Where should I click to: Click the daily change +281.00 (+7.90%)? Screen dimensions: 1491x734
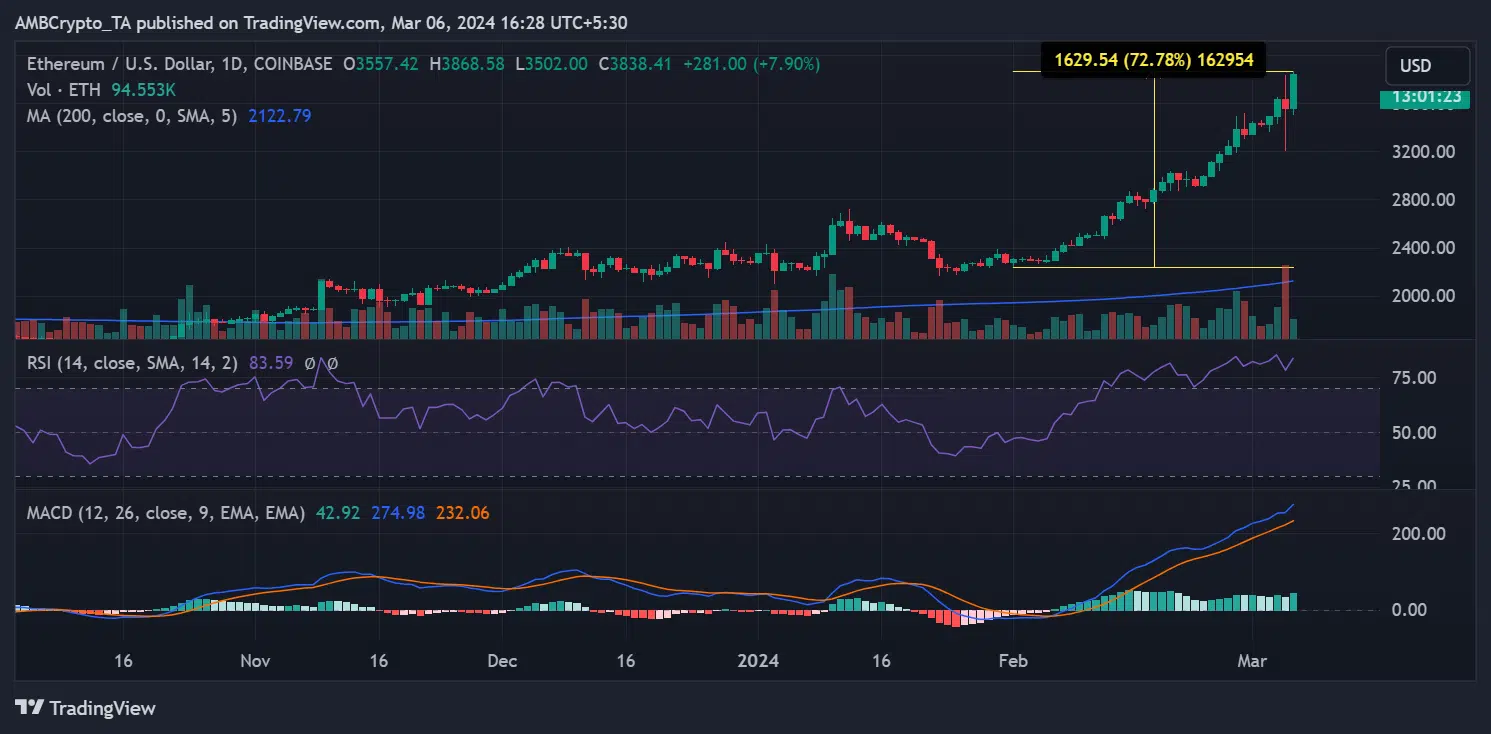(x=751, y=64)
